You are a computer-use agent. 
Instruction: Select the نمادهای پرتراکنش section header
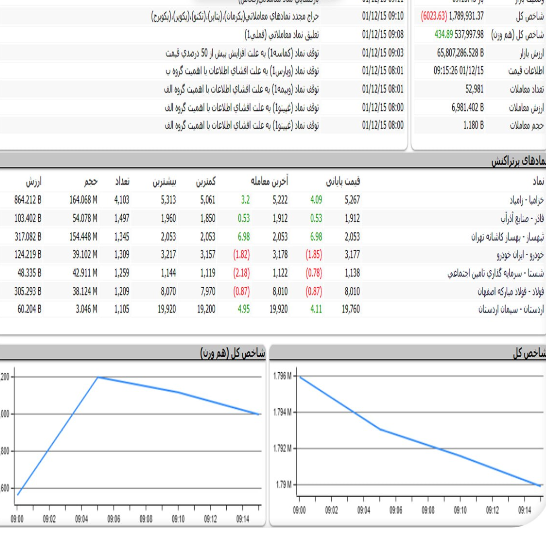pyautogui.click(x=518, y=161)
